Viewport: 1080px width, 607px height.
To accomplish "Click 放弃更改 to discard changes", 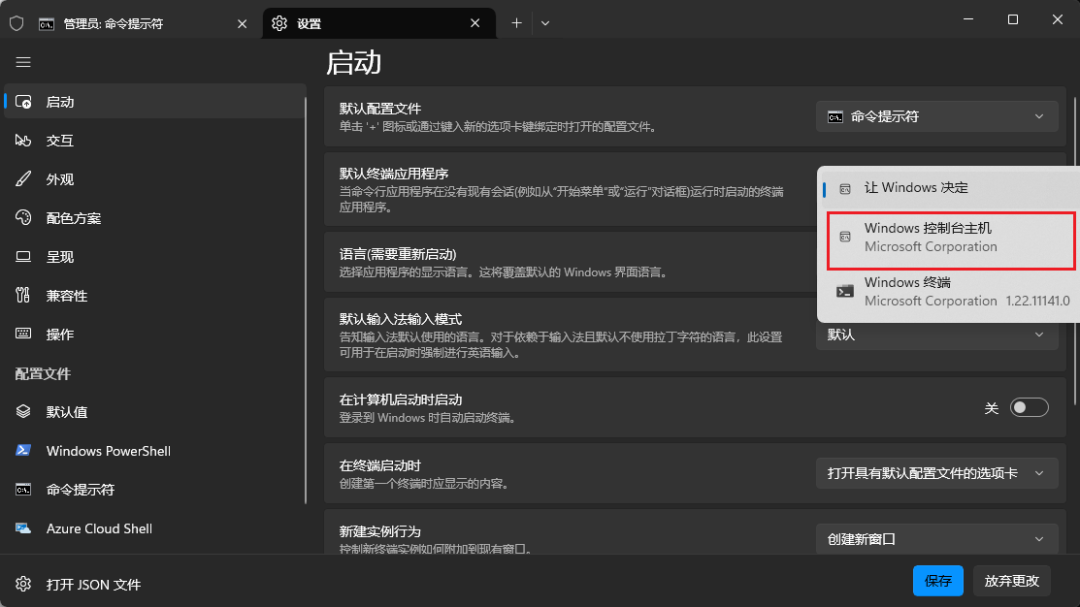I will click(1011, 580).
